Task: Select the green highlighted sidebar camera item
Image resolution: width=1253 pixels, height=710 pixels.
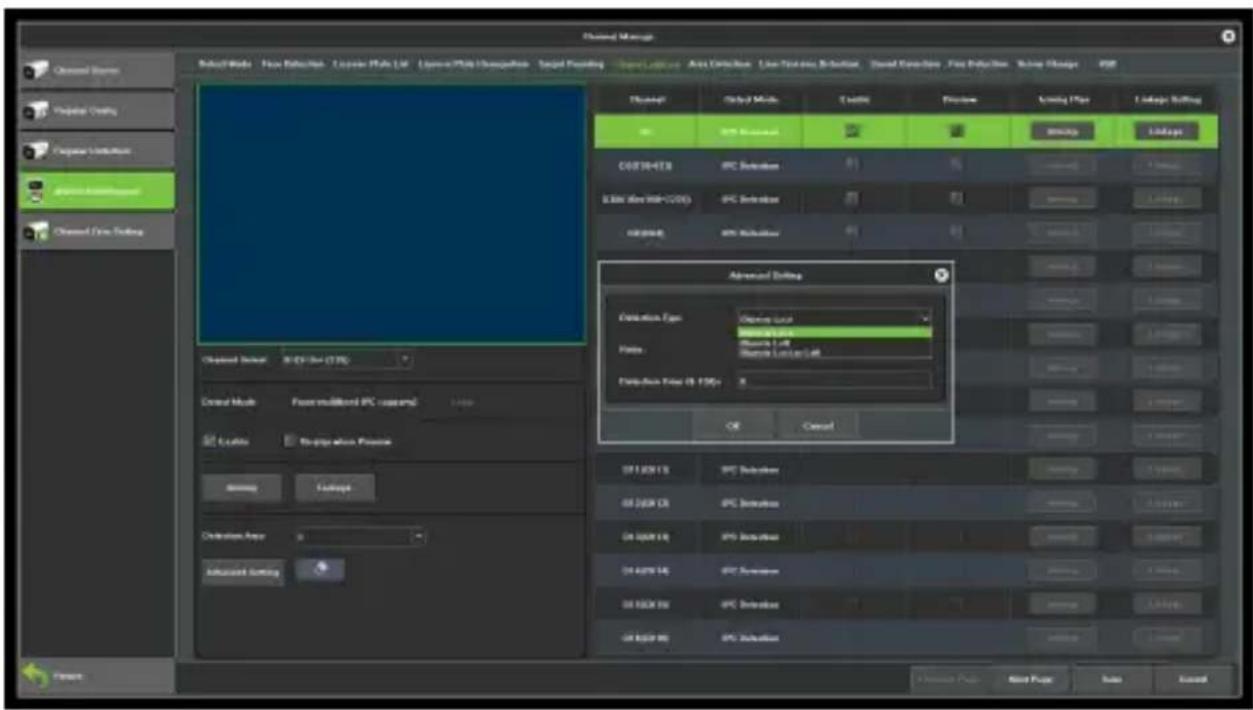Action: (x=98, y=191)
